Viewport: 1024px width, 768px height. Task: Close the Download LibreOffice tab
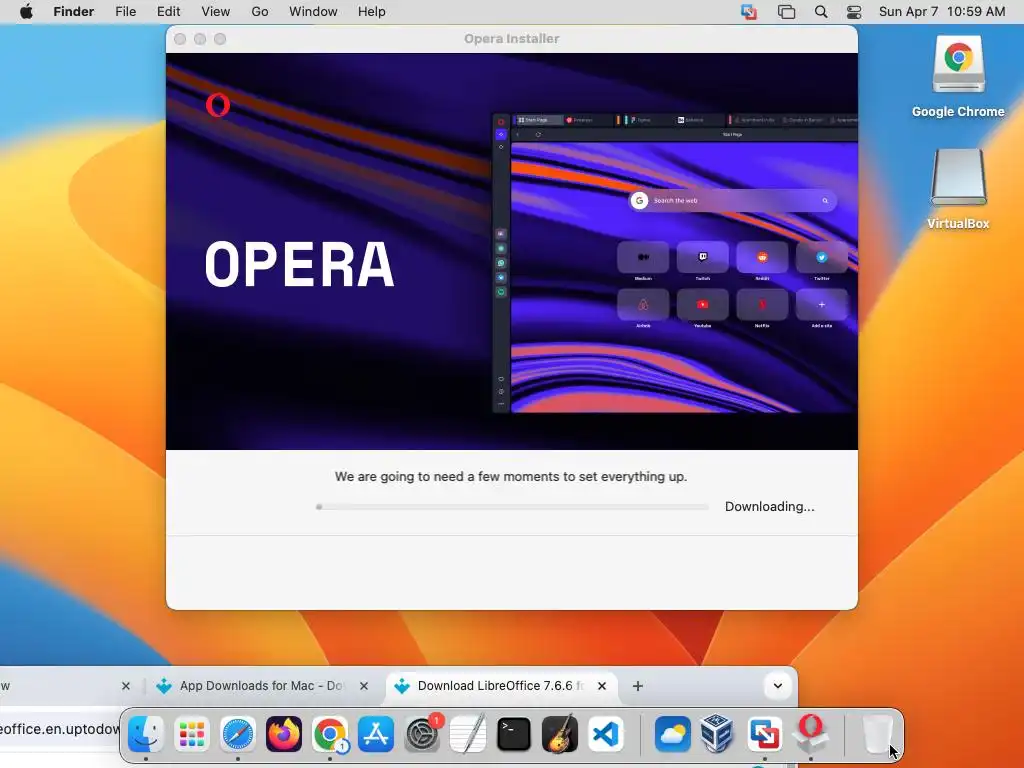coord(602,686)
